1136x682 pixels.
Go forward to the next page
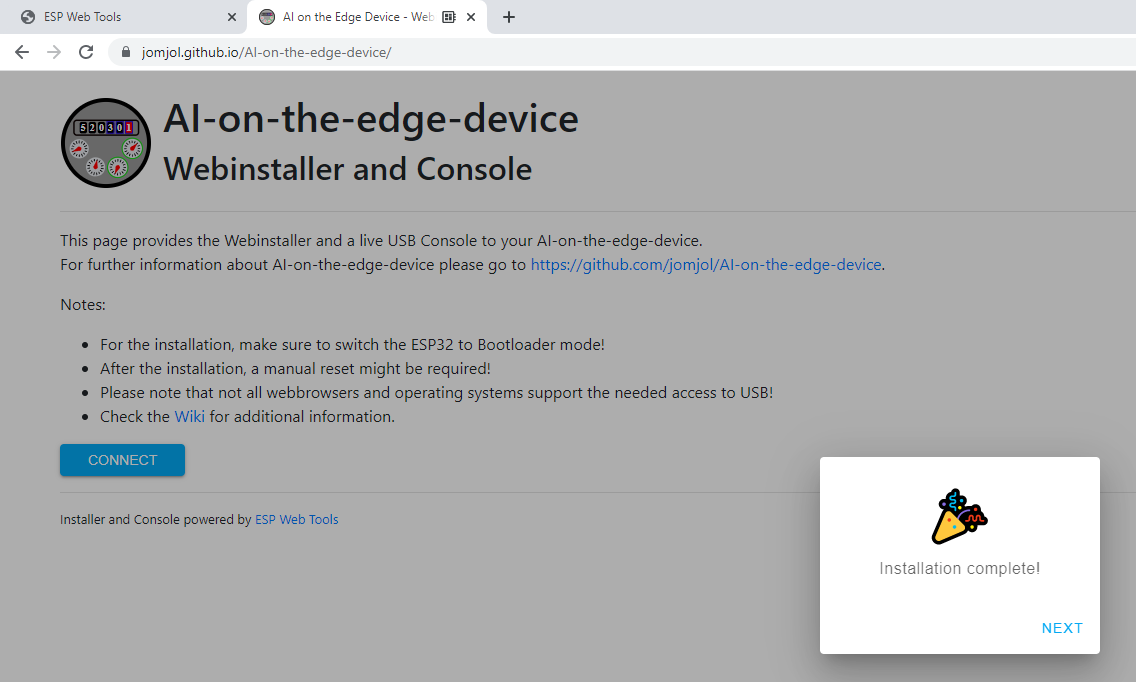tap(54, 52)
